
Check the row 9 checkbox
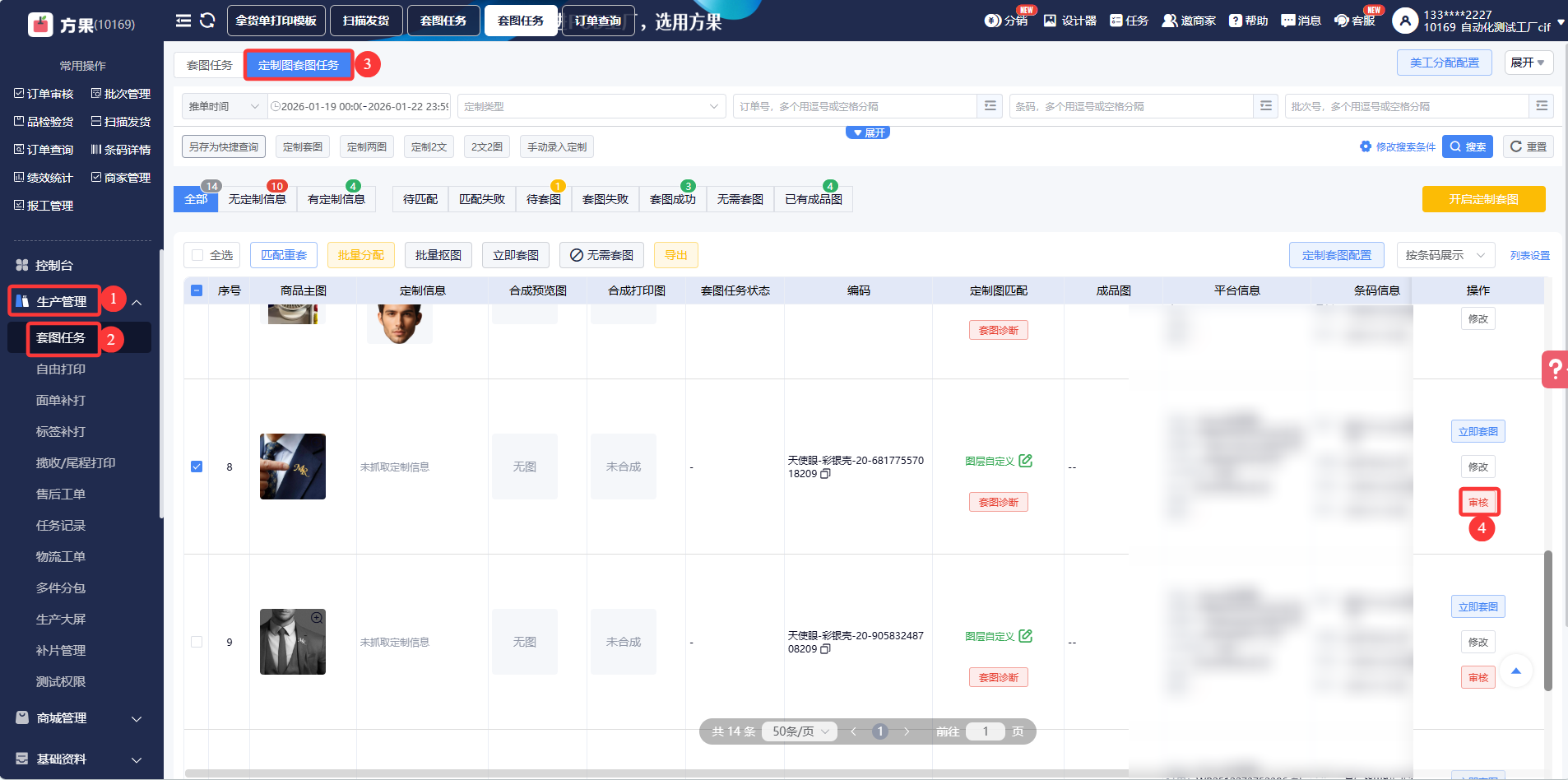pyautogui.click(x=197, y=642)
